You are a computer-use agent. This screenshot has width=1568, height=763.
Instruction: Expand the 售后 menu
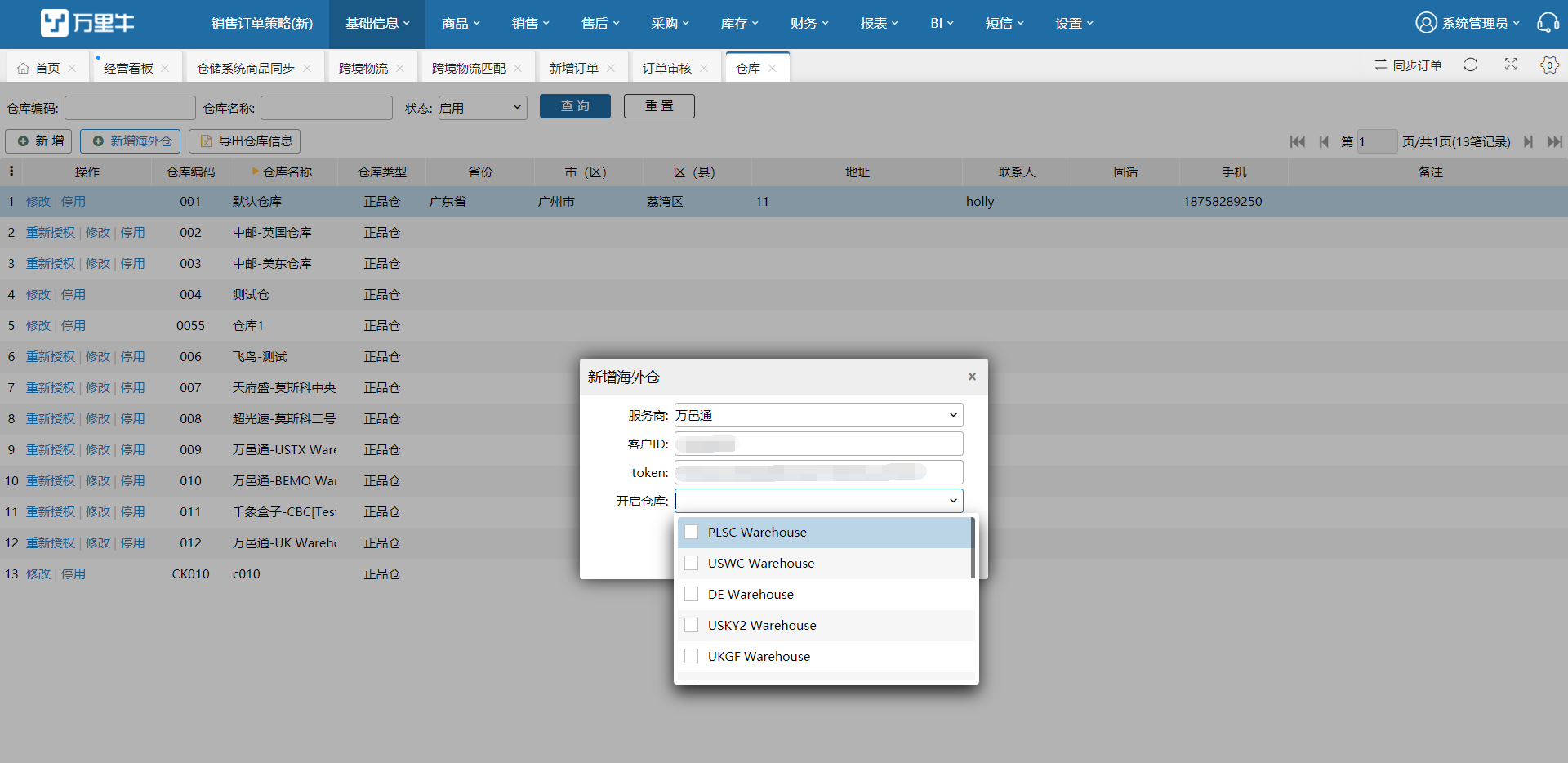point(600,24)
